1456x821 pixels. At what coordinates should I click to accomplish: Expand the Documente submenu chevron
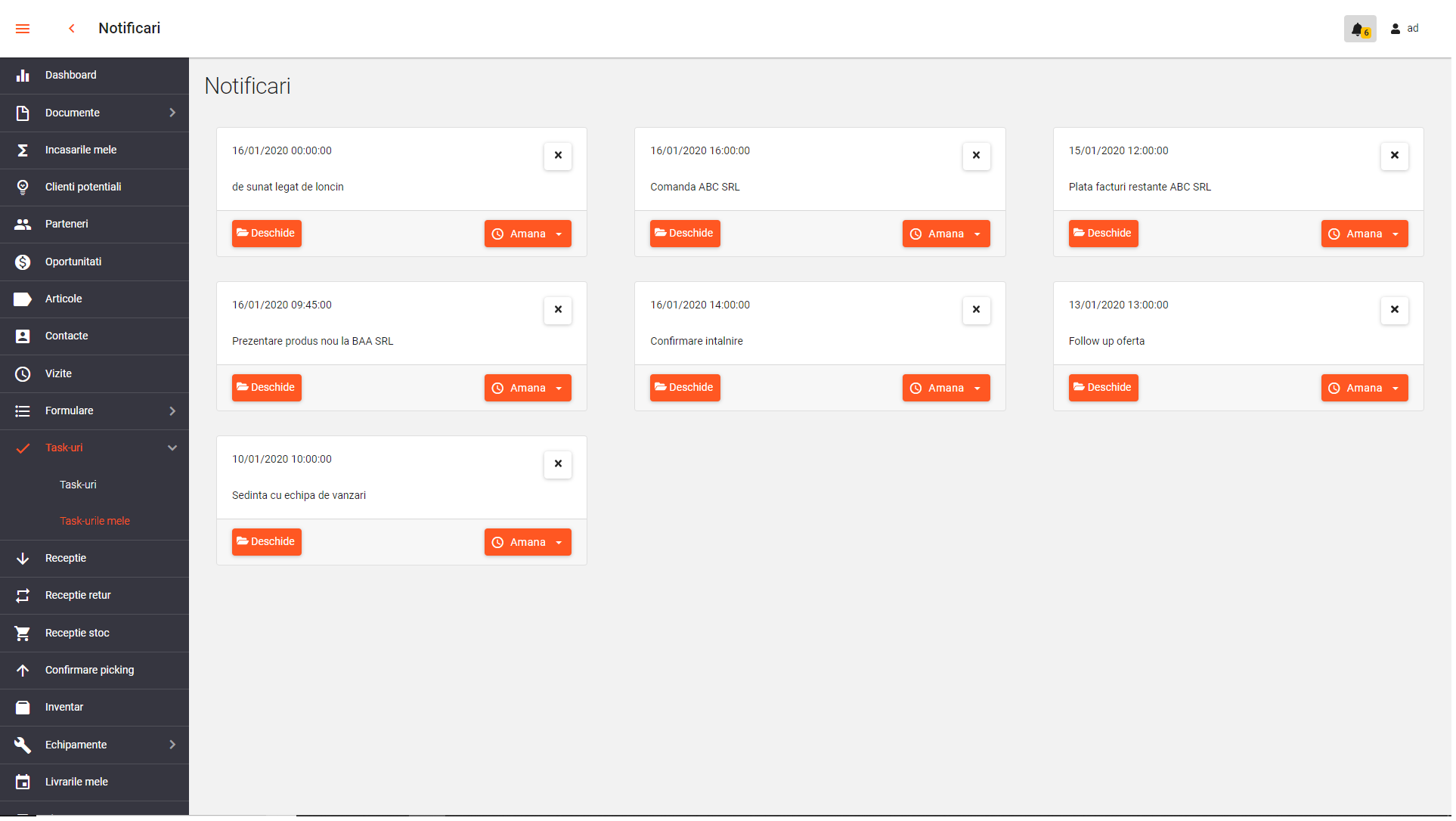pyautogui.click(x=173, y=113)
